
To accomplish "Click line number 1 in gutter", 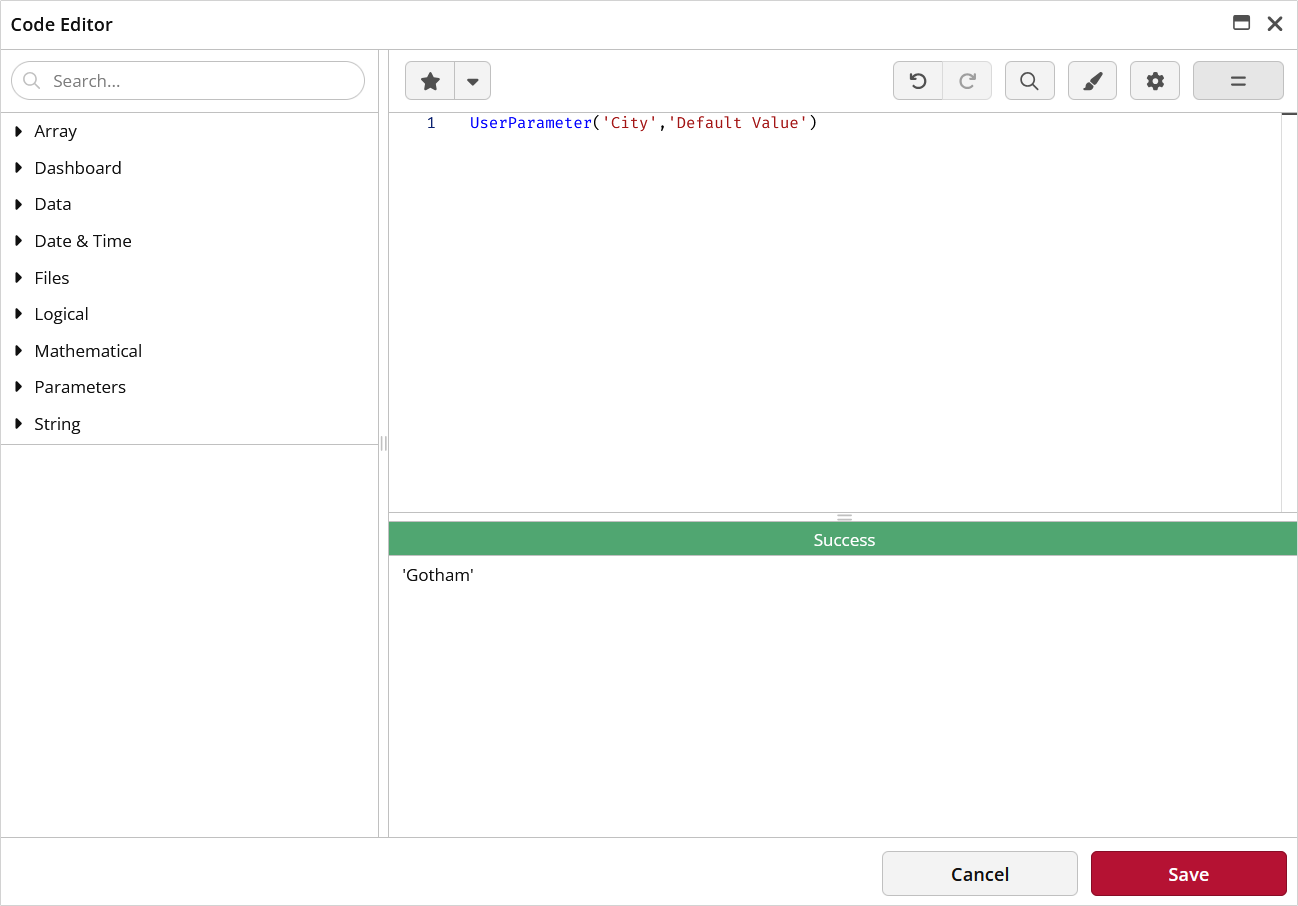I will [431, 123].
